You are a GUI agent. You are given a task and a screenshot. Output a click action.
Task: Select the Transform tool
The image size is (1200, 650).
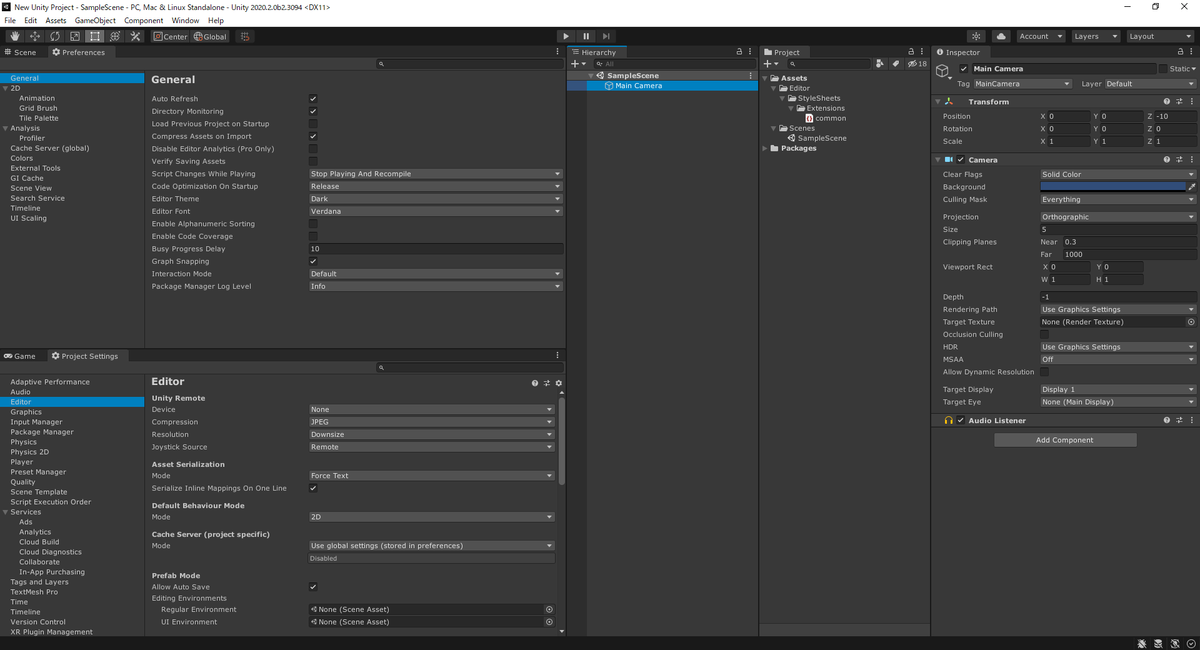(x=115, y=36)
